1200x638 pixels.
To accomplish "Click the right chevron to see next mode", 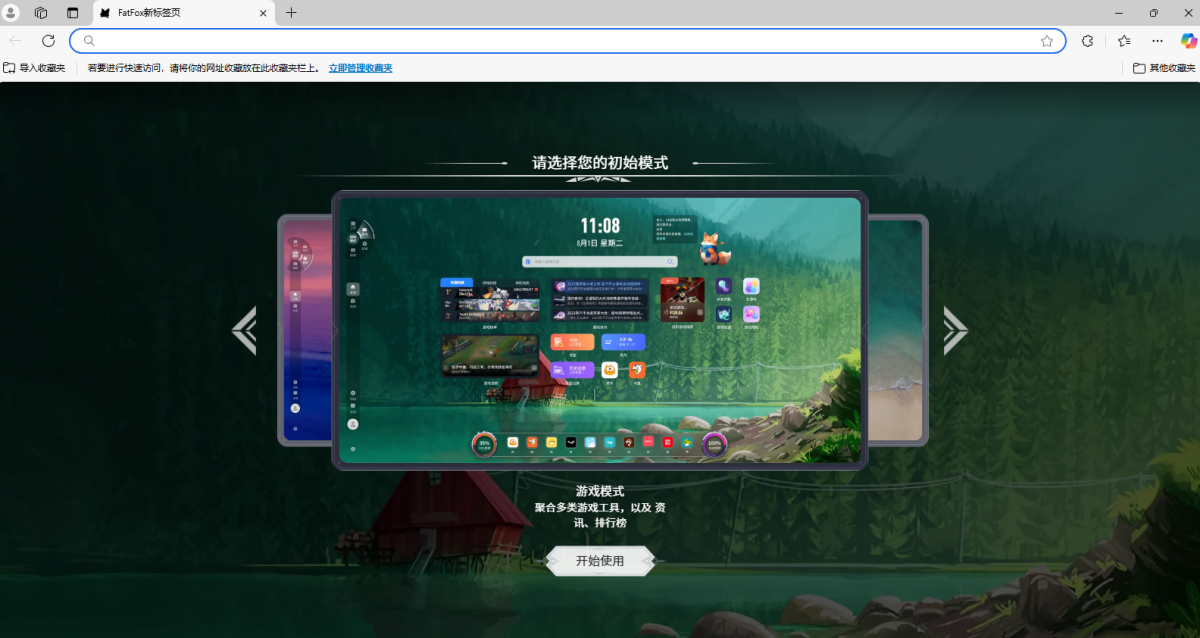I will [955, 330].
